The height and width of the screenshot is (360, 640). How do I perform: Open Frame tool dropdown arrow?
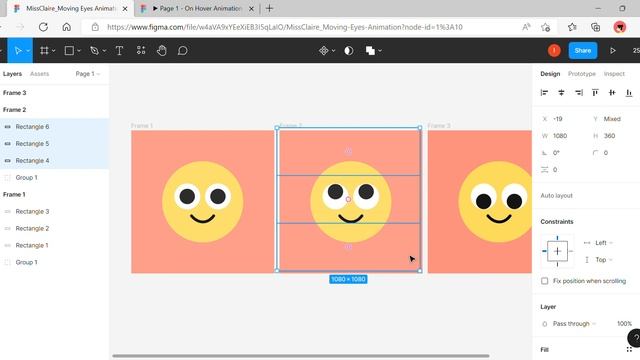click(x=53, y=51)
